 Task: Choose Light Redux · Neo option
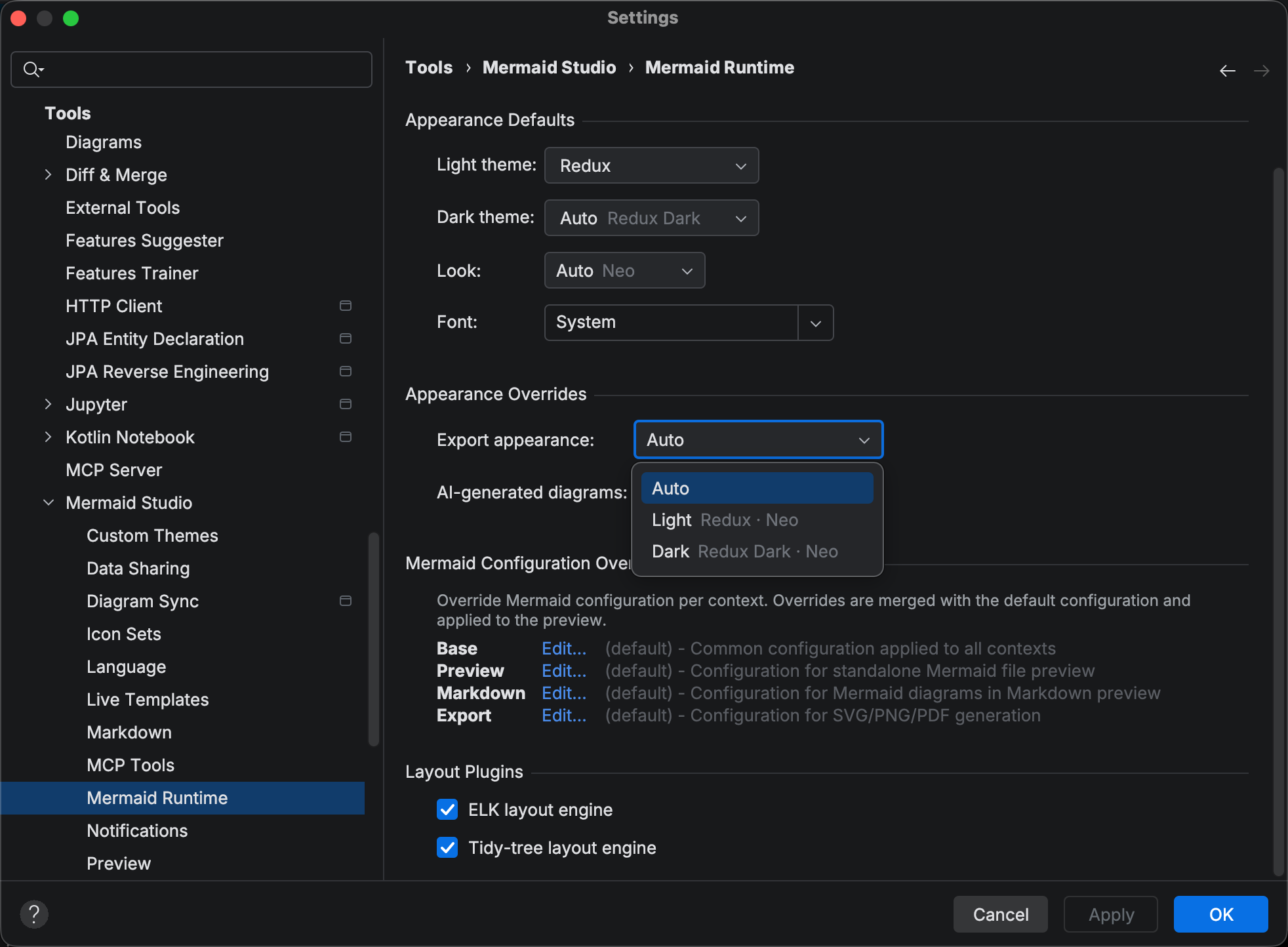click(x=757, y=519)
